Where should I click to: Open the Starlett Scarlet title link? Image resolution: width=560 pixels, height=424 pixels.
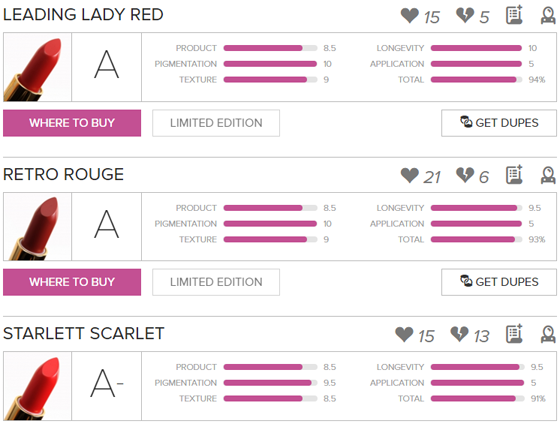click(84, 334)
